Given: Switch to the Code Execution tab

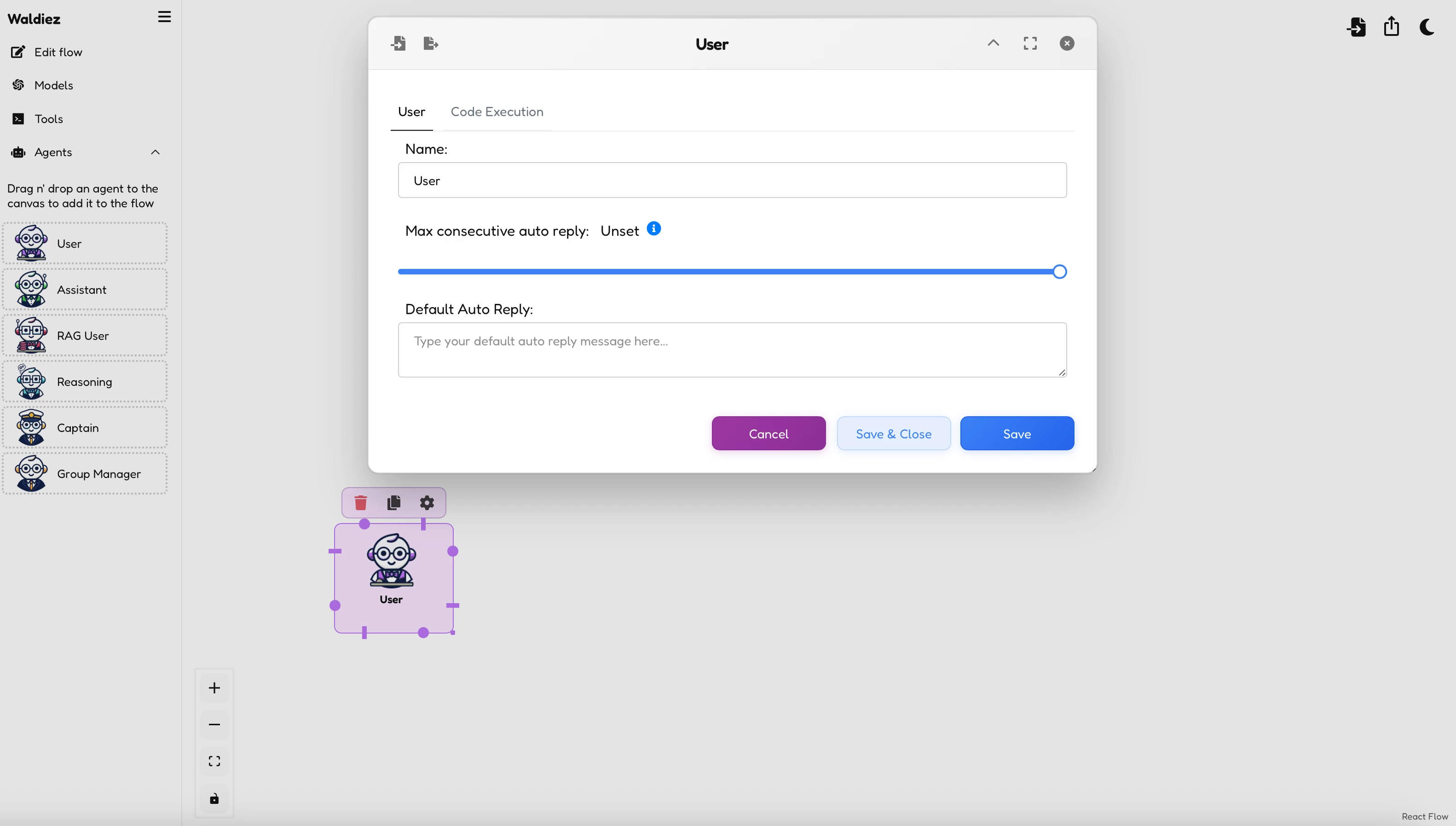Looking at the screenshot, I should pyautogui.click(x=497, y=112).
